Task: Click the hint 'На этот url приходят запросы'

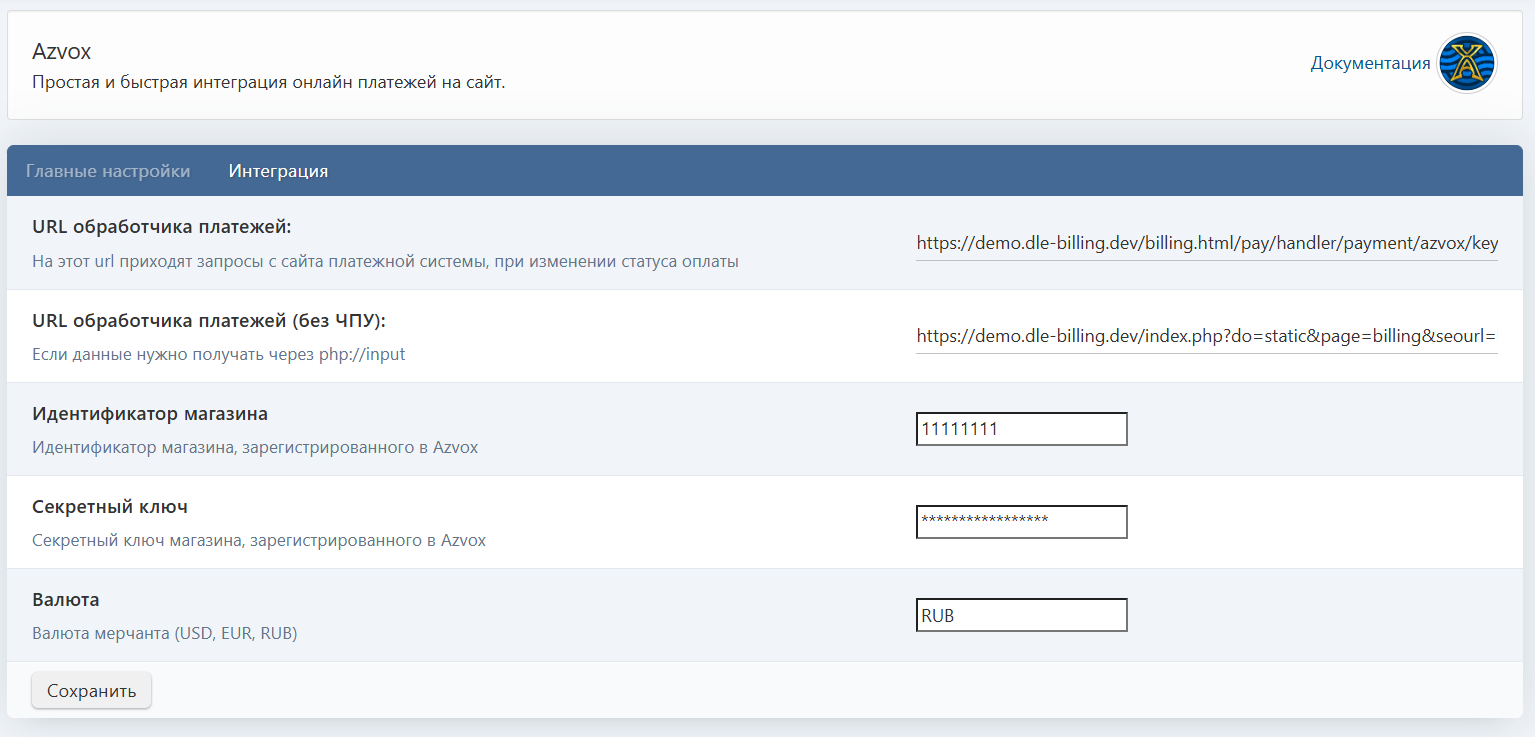Action: pos(386,261)
